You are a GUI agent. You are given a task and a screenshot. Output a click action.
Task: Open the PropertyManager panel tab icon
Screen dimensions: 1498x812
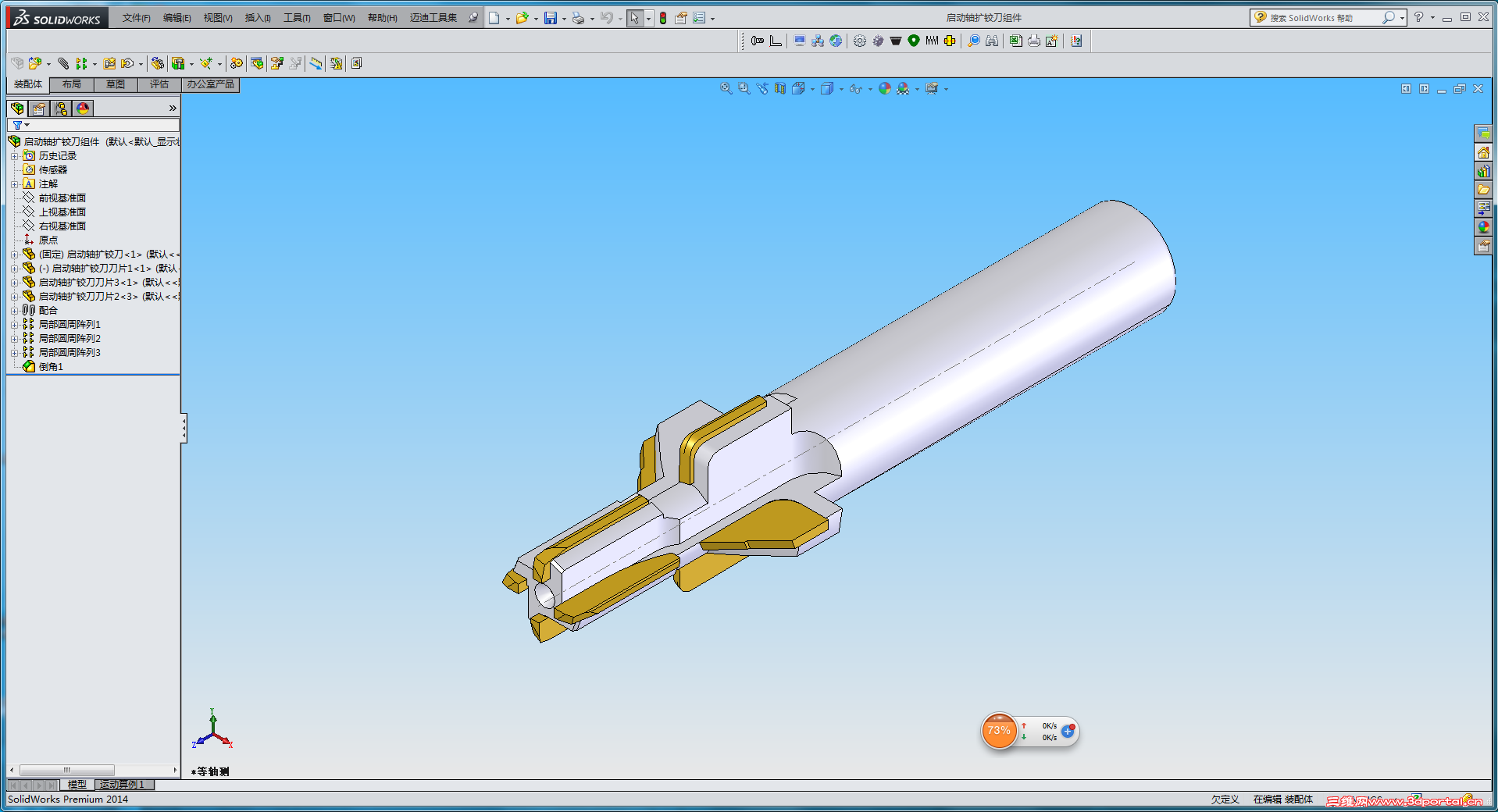click(39, 109)
